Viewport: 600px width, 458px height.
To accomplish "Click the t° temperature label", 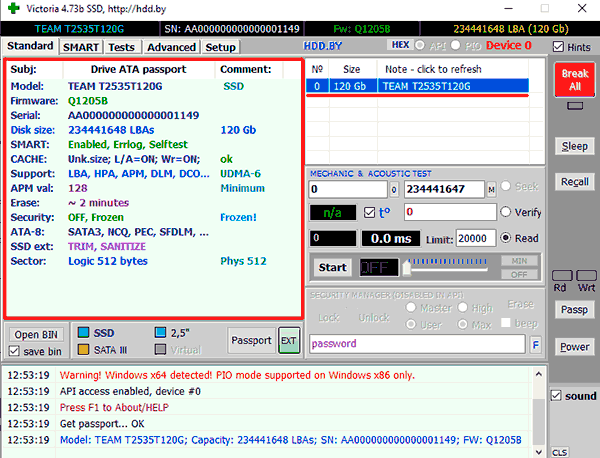I will point(385,212).
